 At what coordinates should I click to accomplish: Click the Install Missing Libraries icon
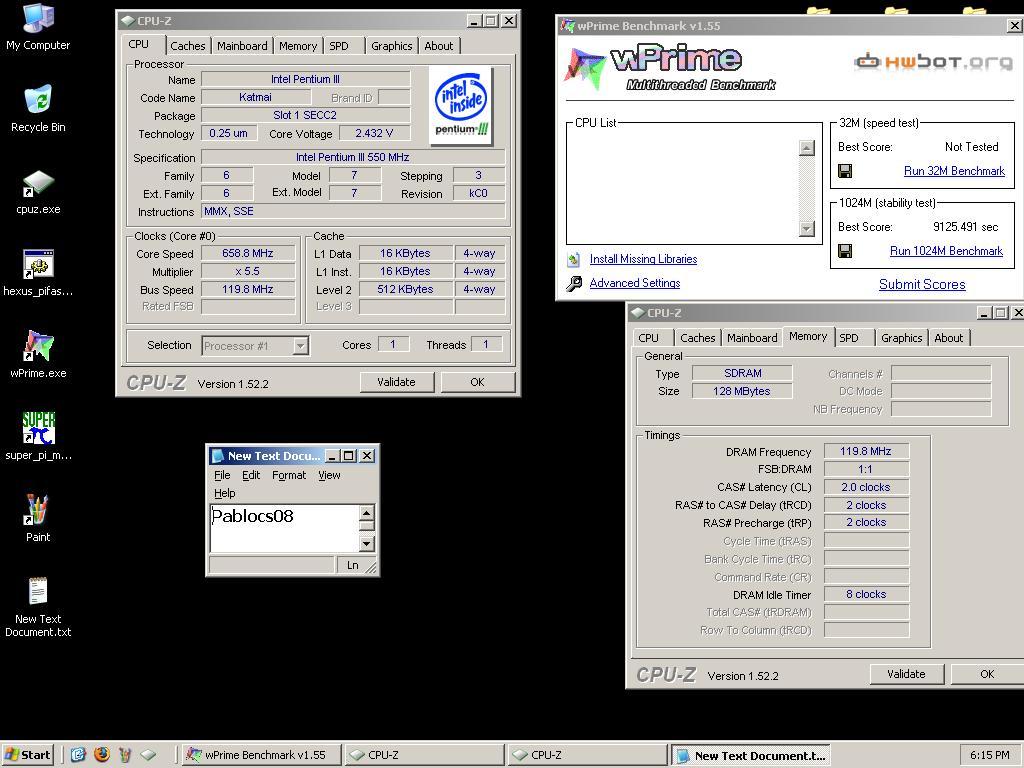point(573,259)
